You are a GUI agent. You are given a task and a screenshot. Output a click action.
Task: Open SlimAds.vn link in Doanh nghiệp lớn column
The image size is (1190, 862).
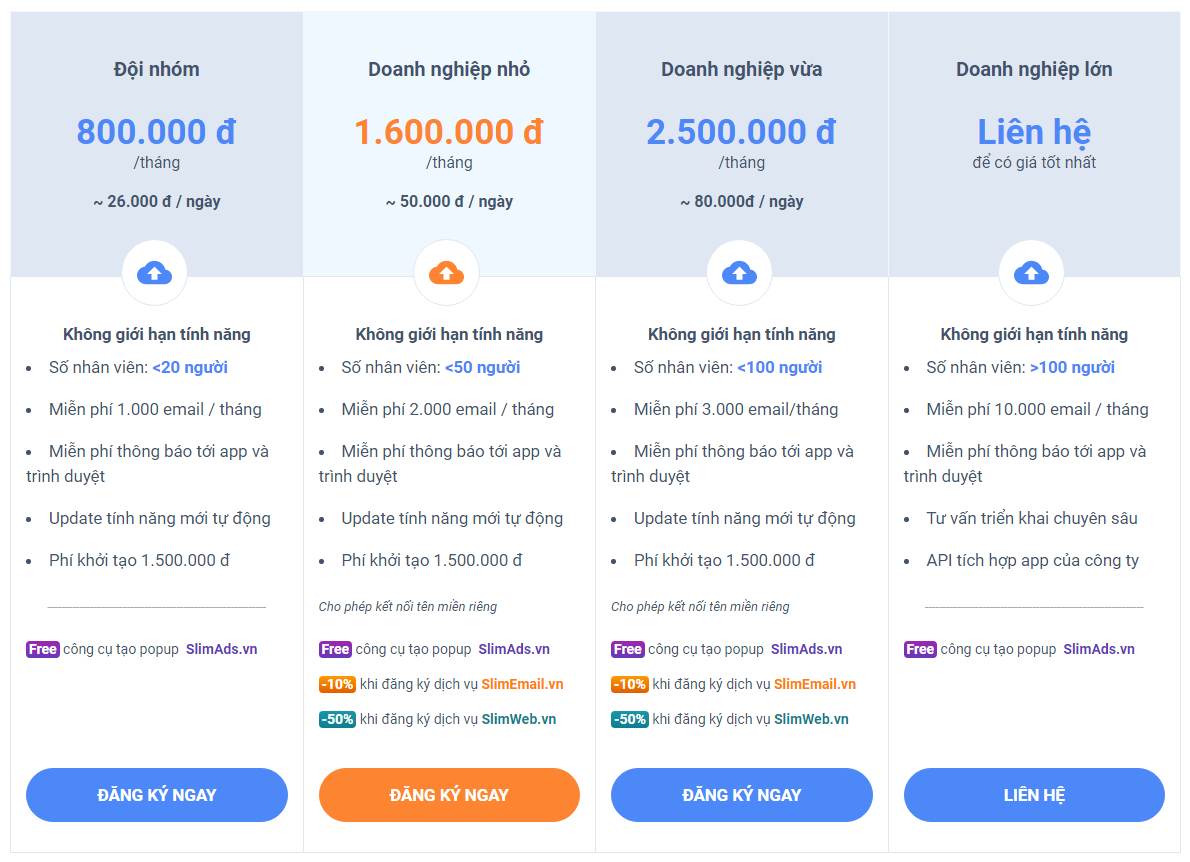pos(1099,650)
